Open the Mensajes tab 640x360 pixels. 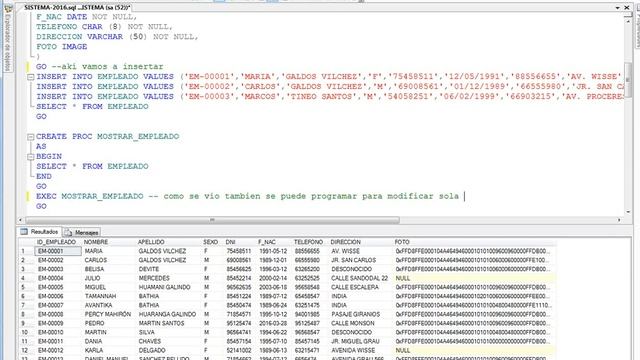coord(82,232)
